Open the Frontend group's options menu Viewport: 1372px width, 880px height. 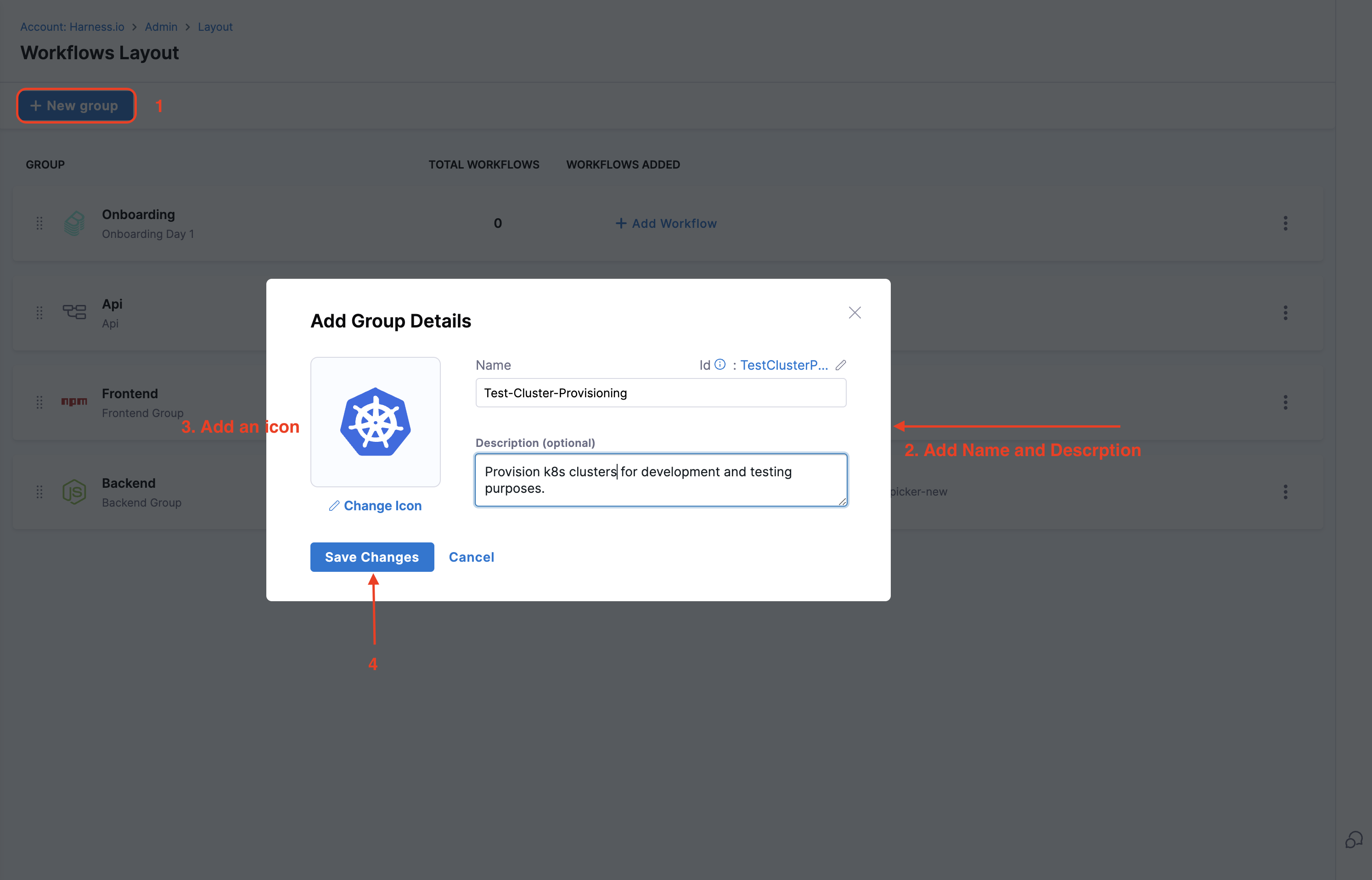pyautogui.click(x=1285, y=402)
